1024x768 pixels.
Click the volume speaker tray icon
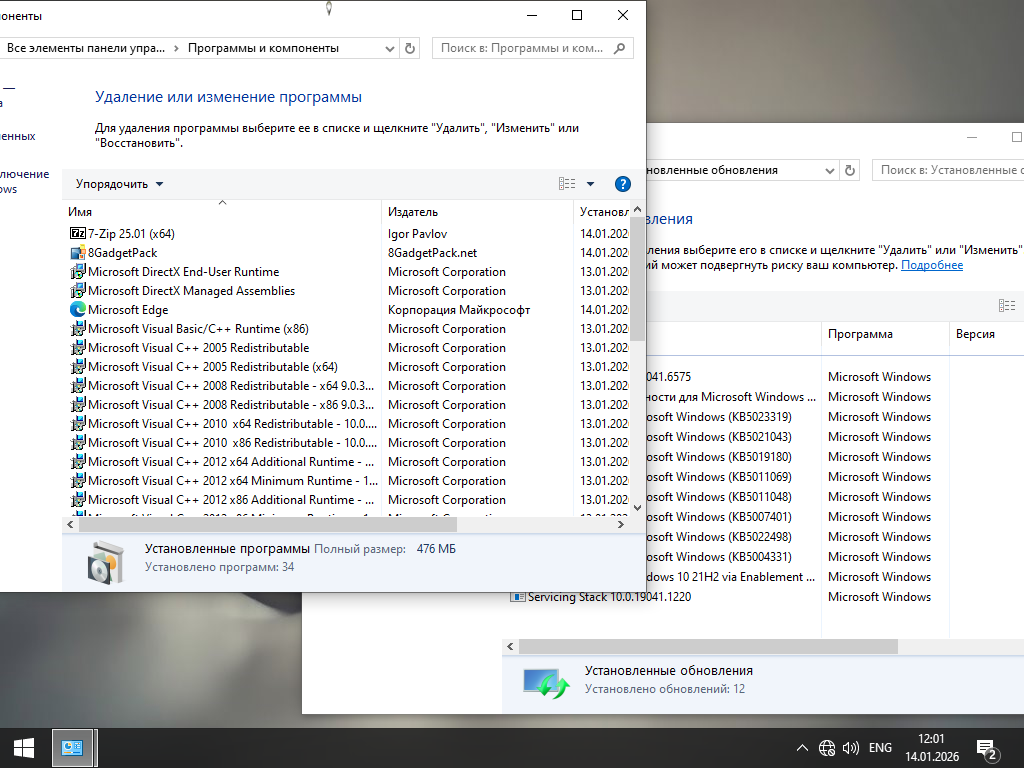click(x=851, y=748)
